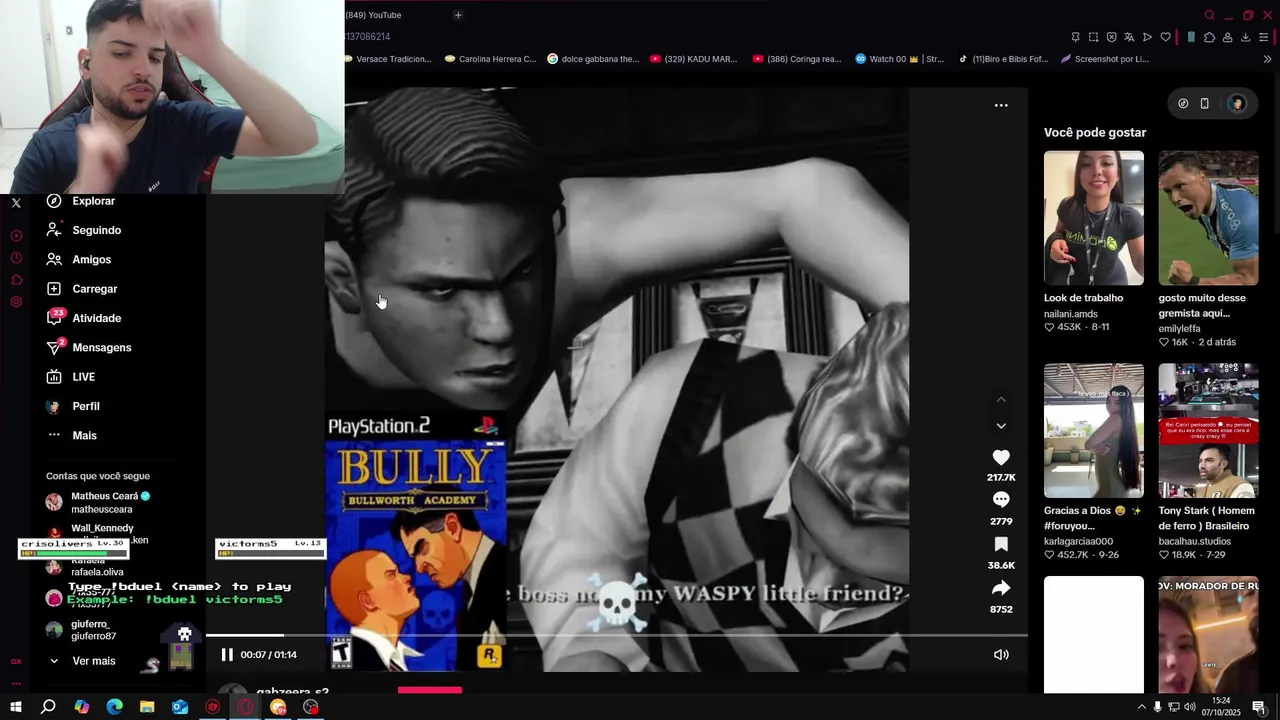Image resolution: width=1280 pixels, height=720 pixels.
Task: Share the video (8752)
Action: pos(1001,588)
